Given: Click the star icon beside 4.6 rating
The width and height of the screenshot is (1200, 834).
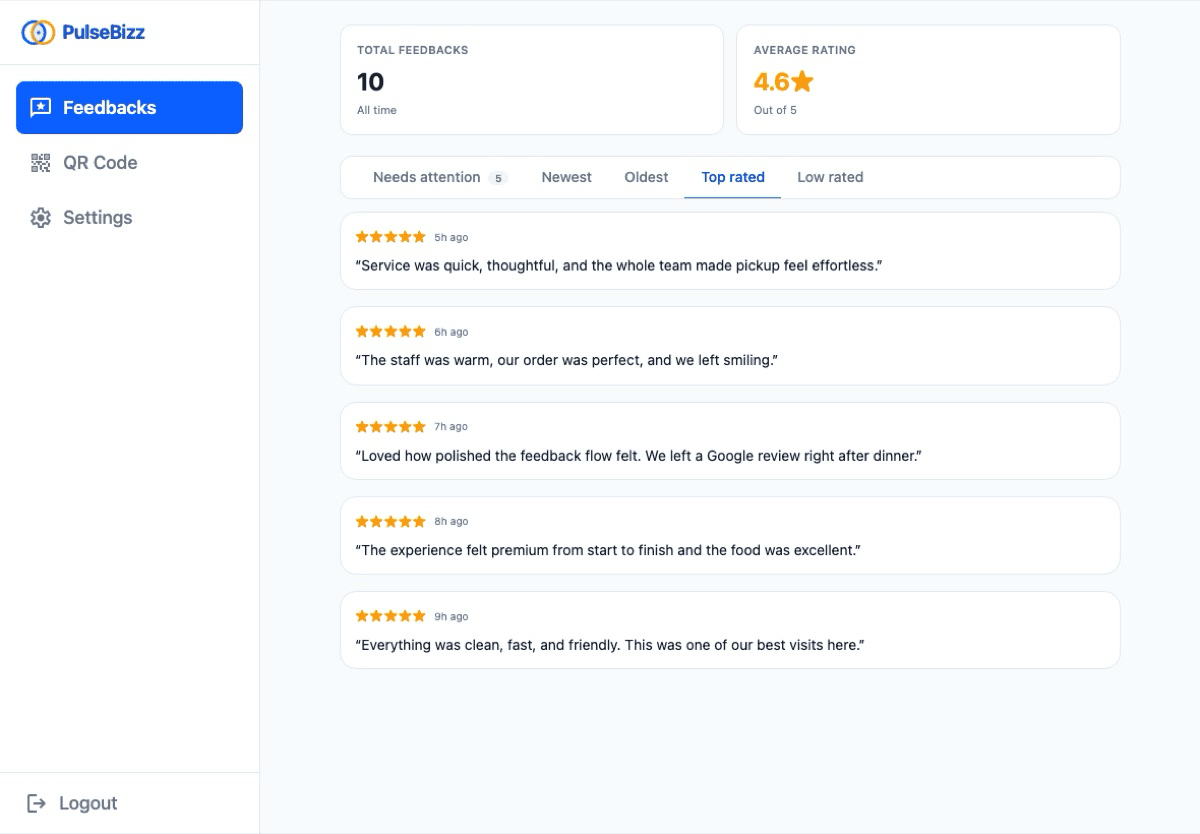Looking at the screenshot, I should pos(802,81).
